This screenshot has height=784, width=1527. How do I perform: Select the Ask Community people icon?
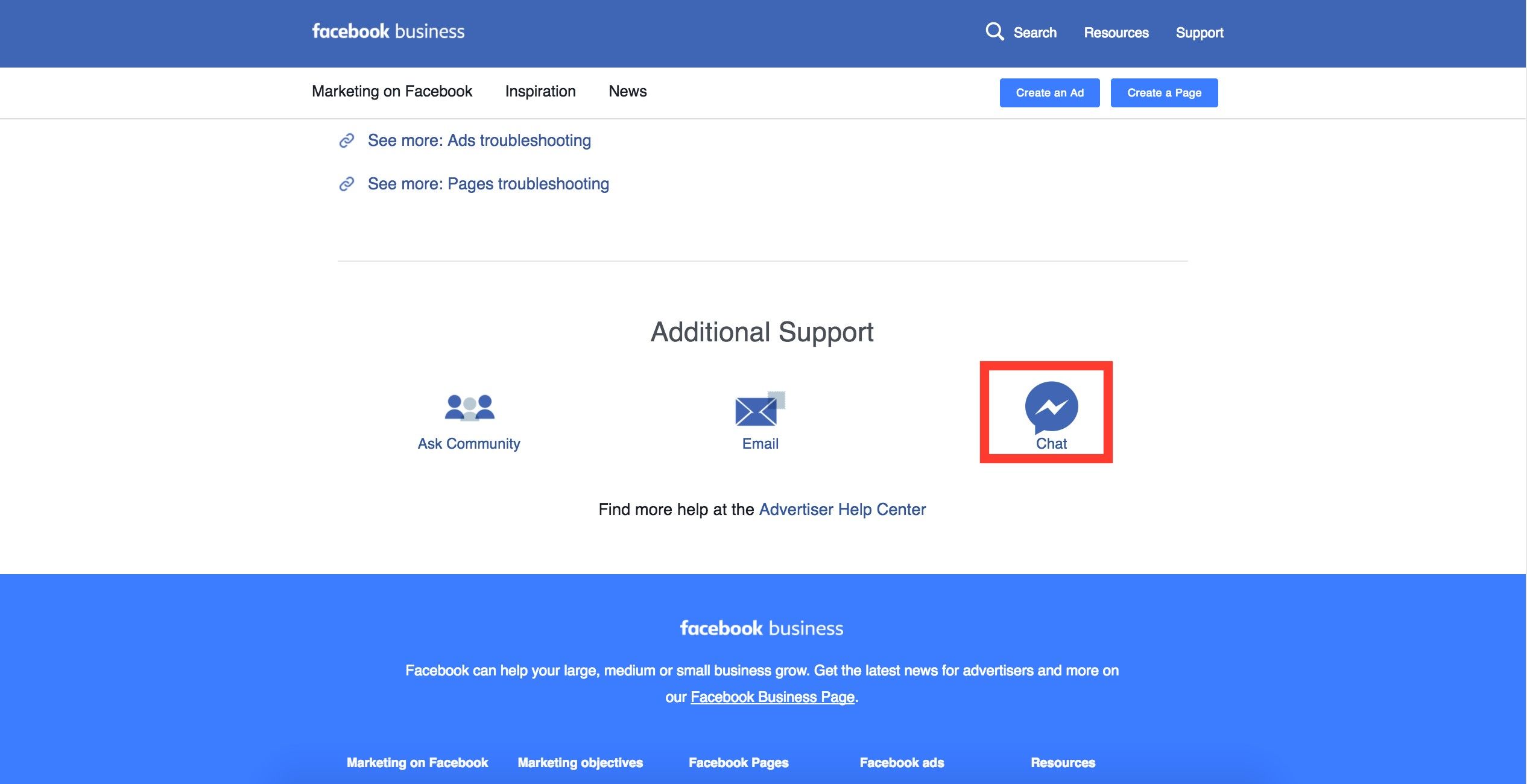coord(469,408)
